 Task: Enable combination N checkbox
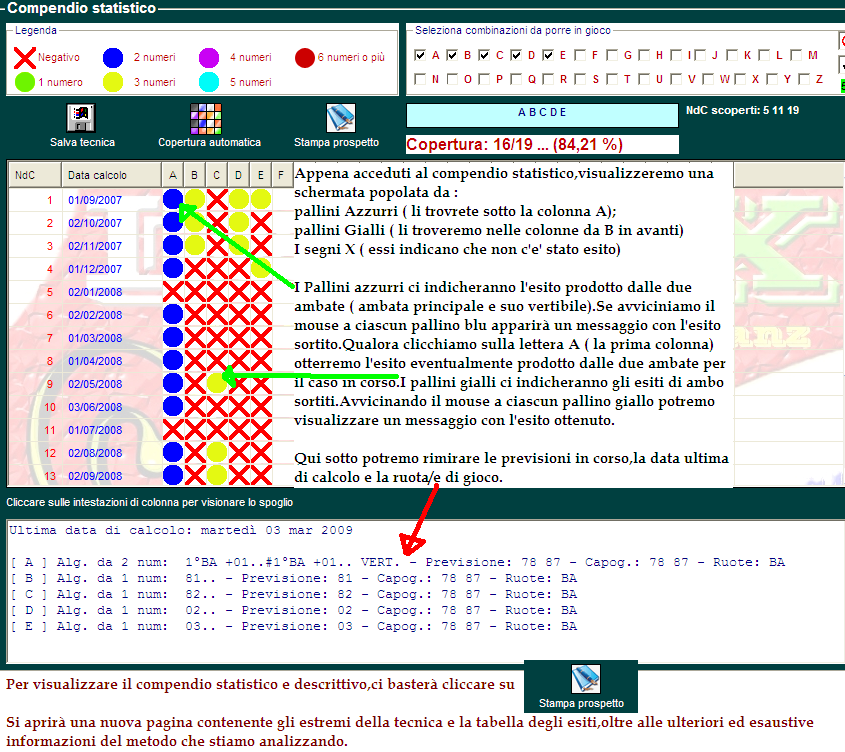tap(420, 79)
